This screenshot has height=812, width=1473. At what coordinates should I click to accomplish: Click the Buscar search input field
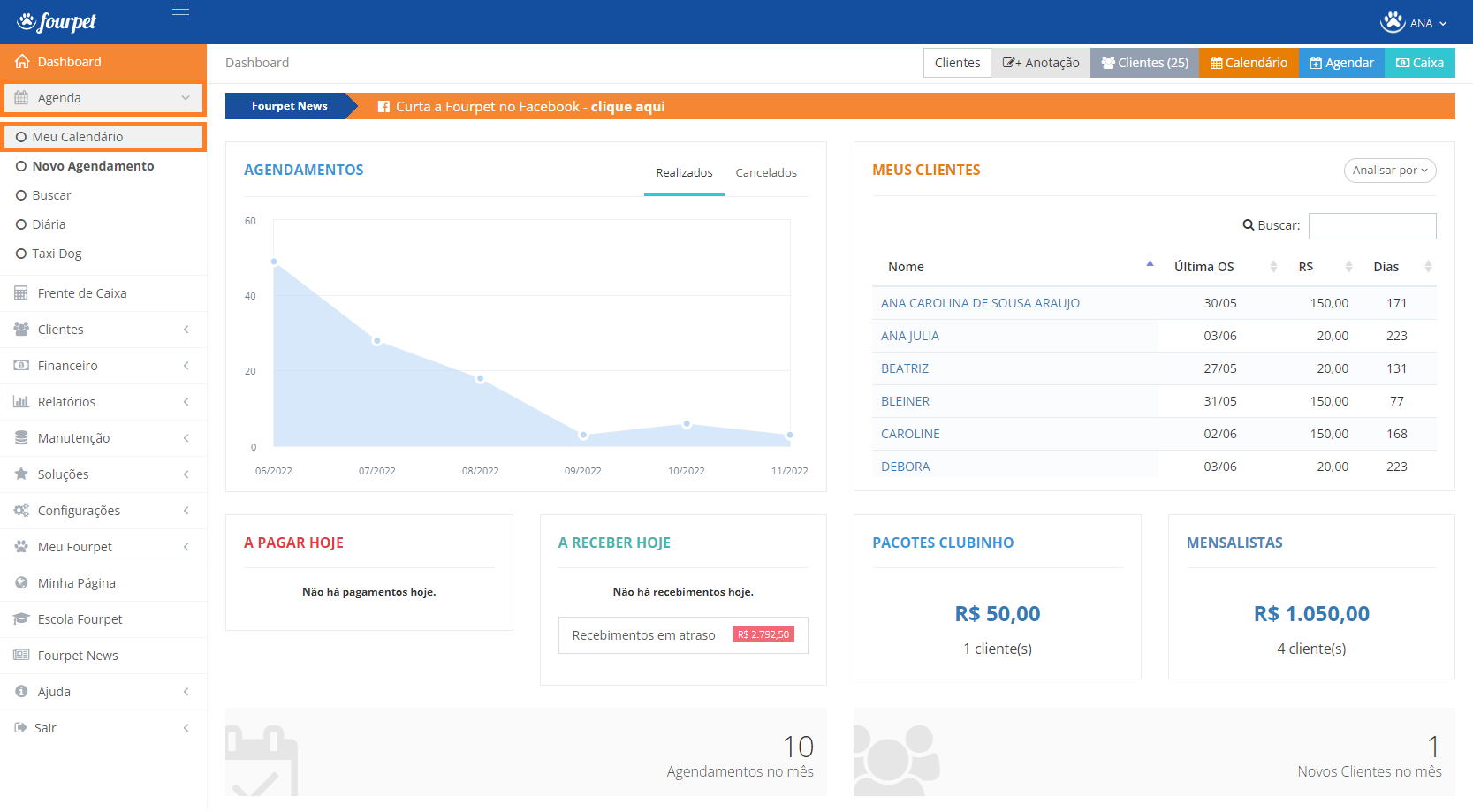[1372, 226]
